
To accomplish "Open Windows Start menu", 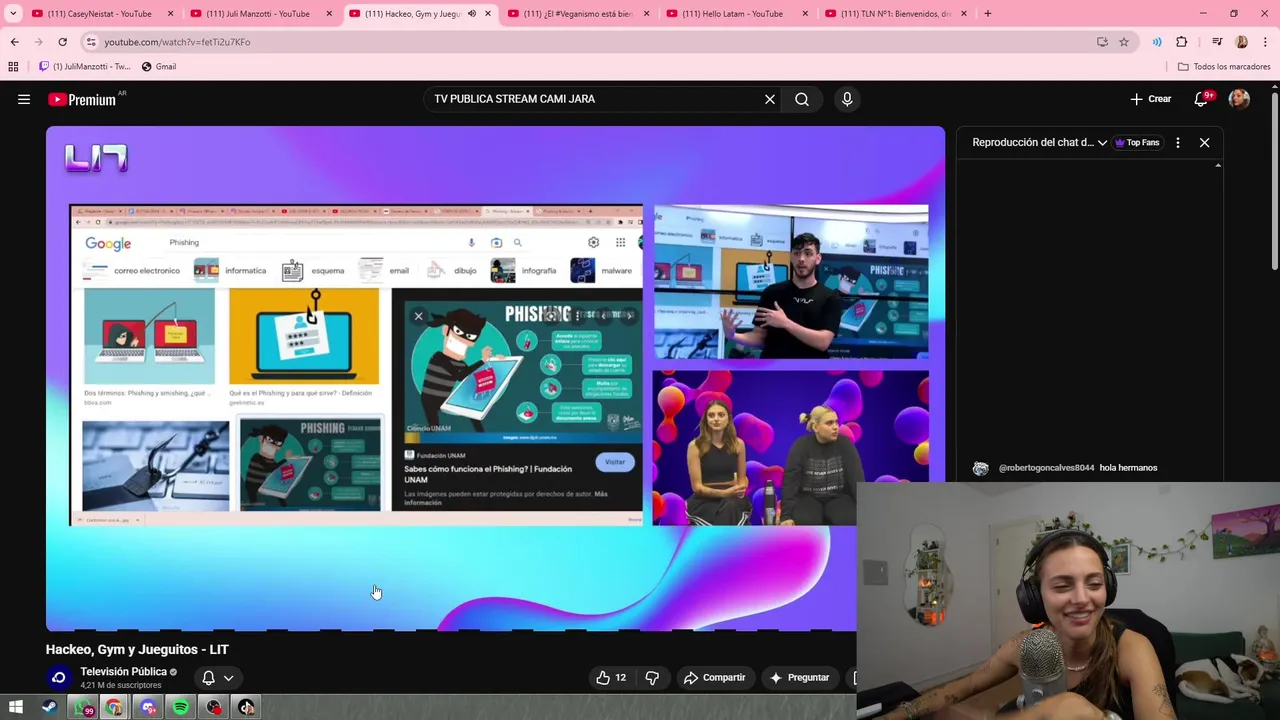I will (16, 708).
